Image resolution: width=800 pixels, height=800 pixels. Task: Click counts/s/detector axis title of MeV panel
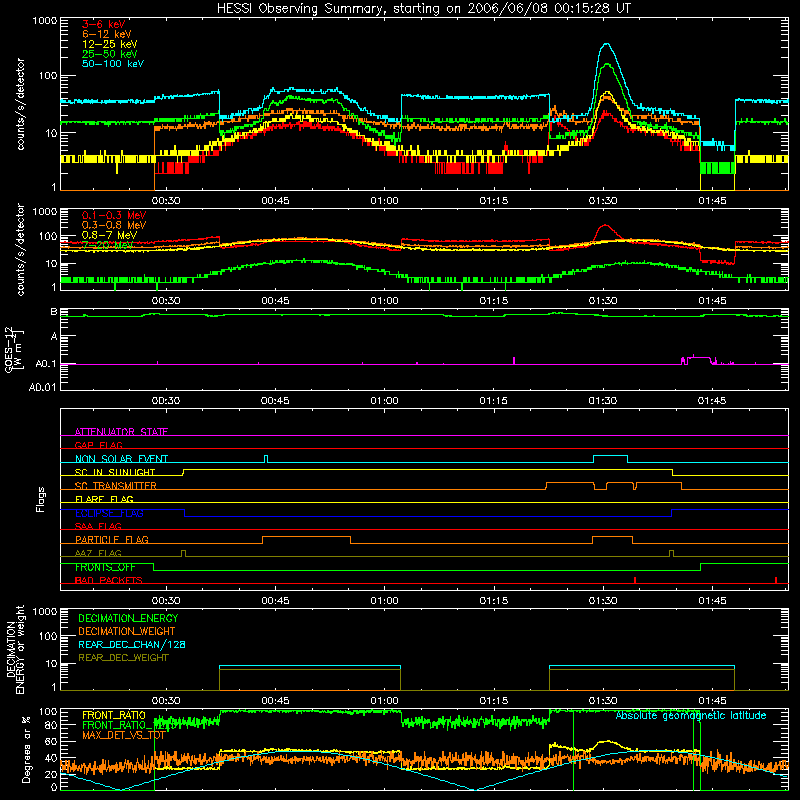click(x=20, y=249)
